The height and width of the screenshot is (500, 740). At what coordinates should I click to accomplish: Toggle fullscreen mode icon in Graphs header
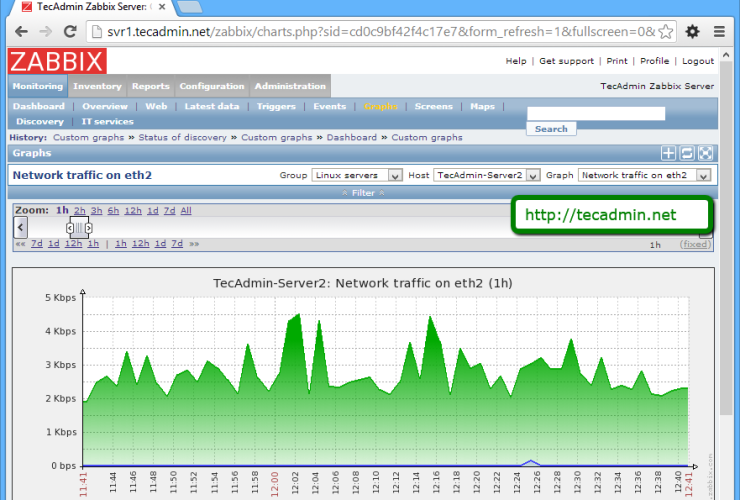point(705,153)
